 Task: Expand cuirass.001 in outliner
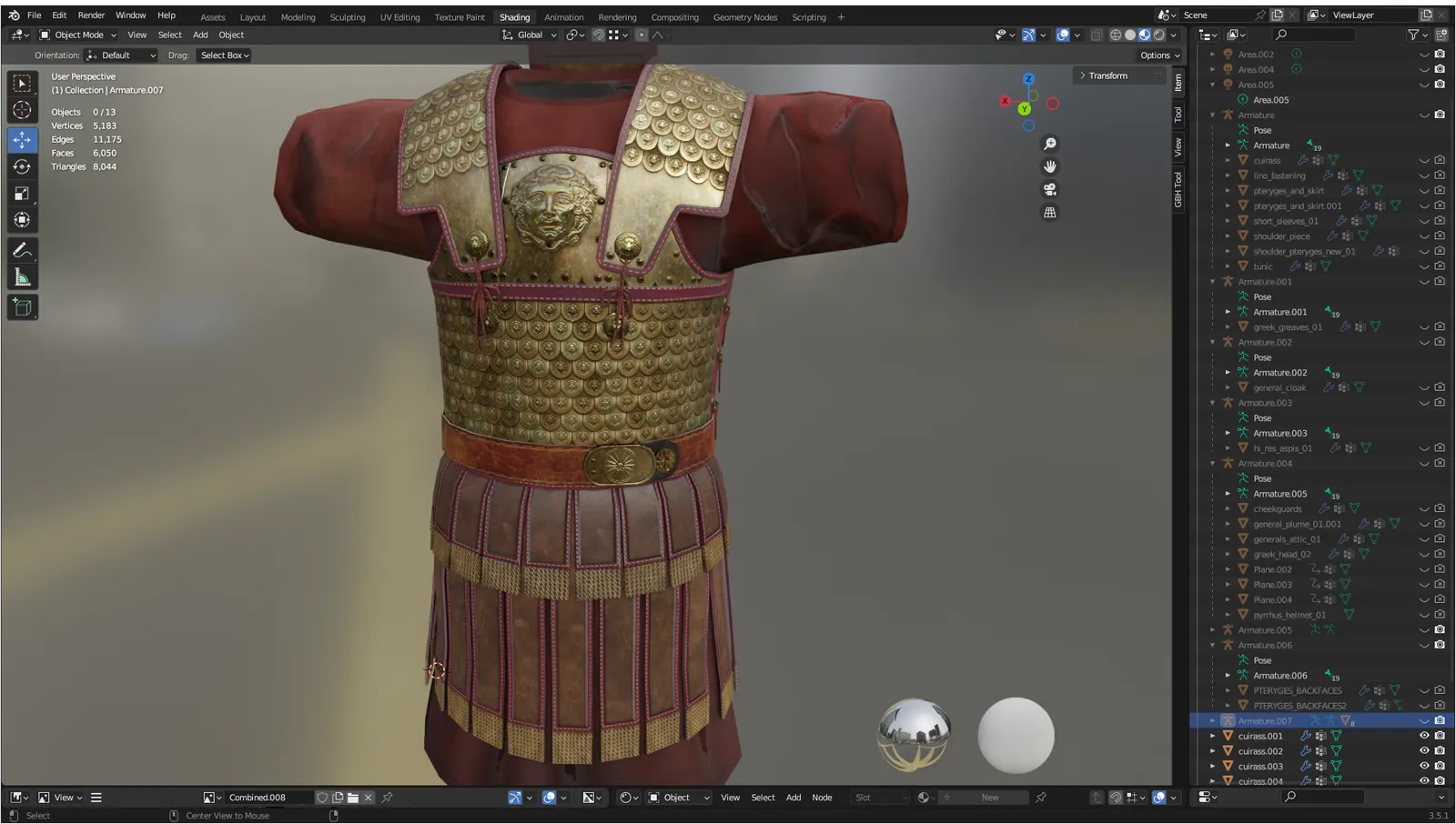[1212, 736]
